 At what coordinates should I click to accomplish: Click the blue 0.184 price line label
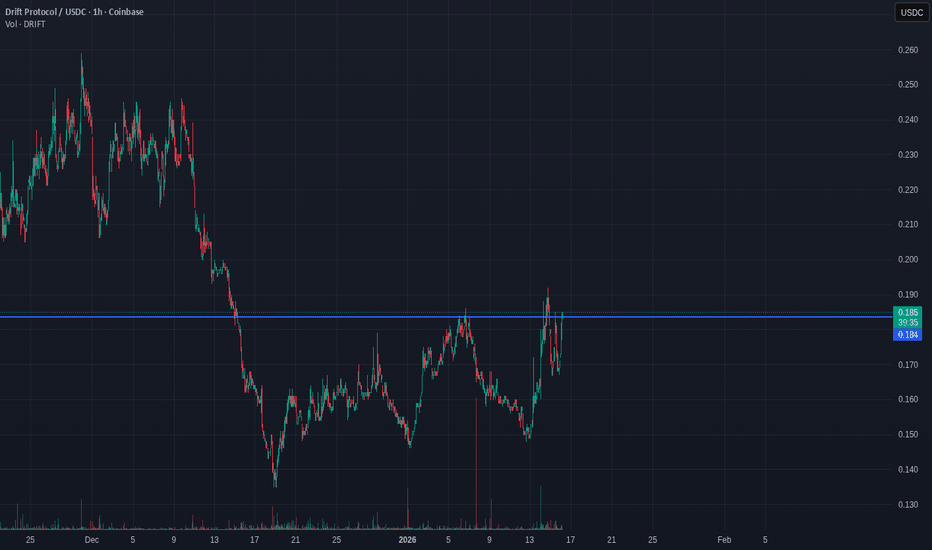[x=908, y=335]
